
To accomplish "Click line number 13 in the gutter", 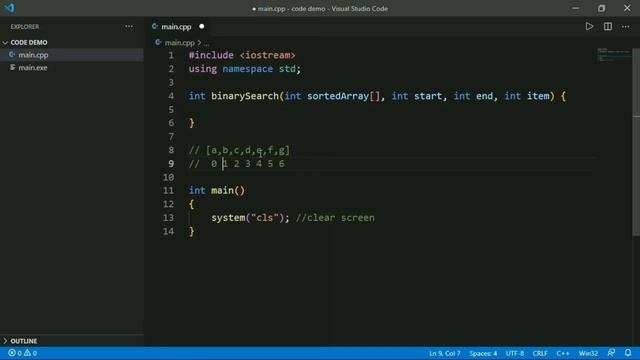I will pos(168,218).
